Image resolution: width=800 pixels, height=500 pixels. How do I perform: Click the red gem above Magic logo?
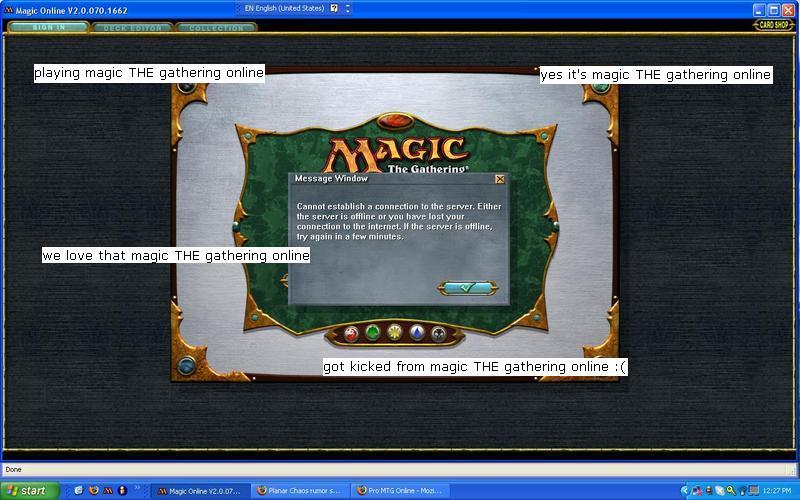click(x=395, y=122)
